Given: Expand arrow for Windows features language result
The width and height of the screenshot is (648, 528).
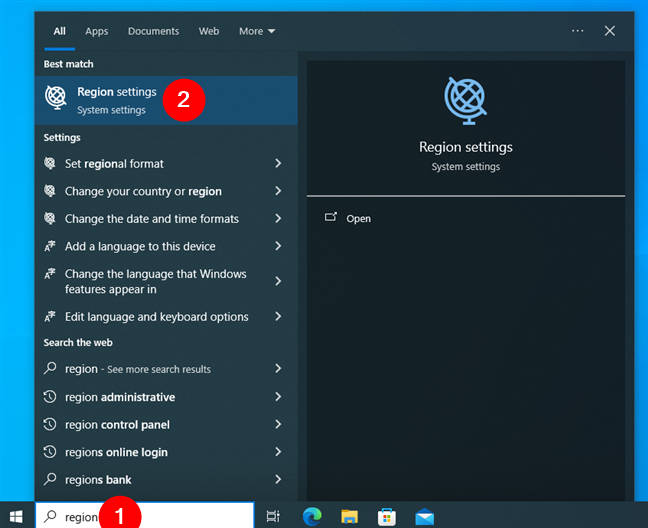Looking at the screenshot, I should 278,281.
